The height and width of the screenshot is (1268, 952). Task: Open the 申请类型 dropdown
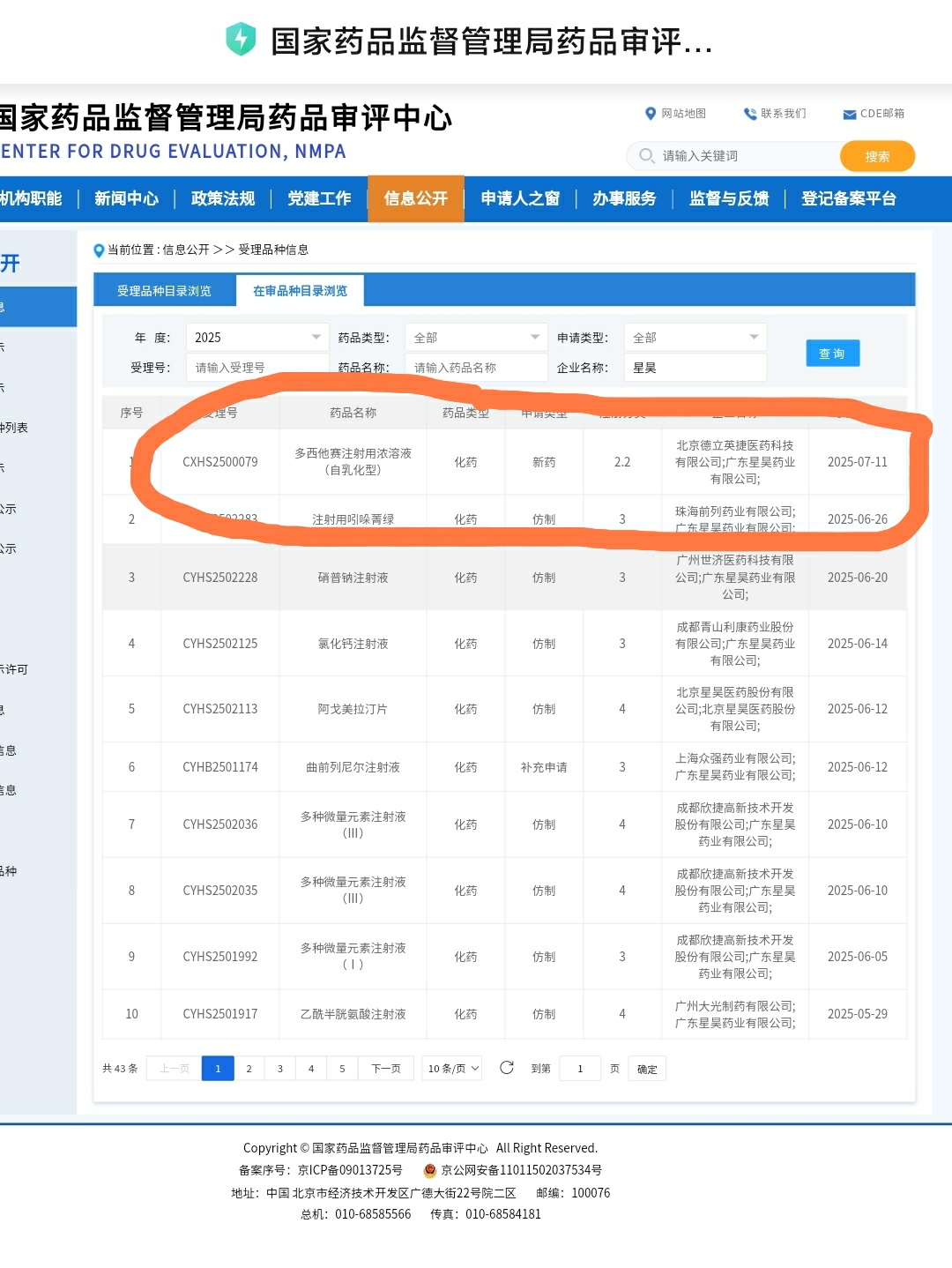coord(695,338)
